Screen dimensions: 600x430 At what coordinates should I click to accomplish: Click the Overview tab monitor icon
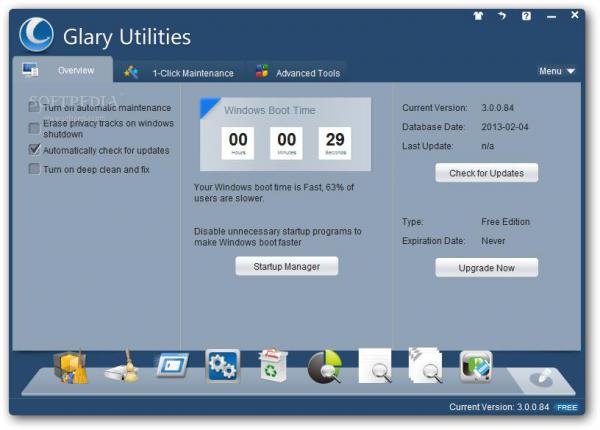[30, 70]
